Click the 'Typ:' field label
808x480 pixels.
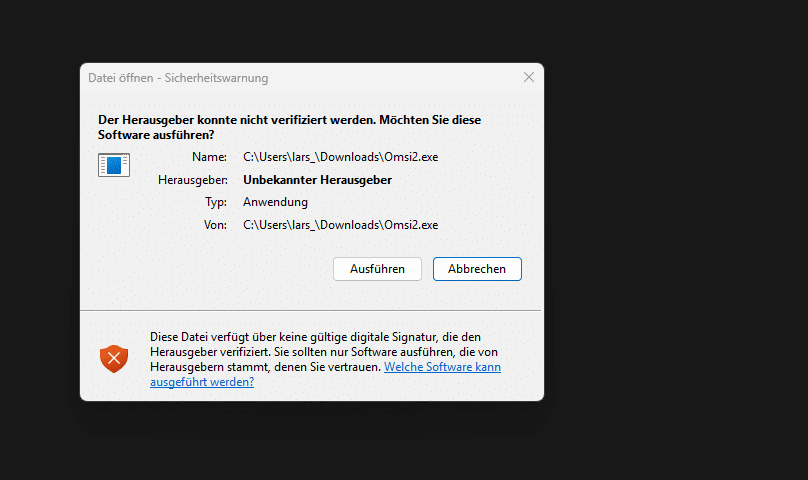pos(215,202)
